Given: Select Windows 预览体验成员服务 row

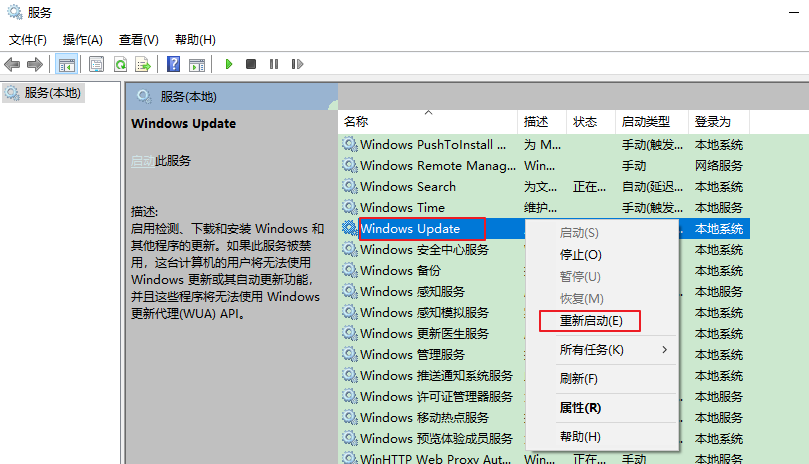Looking at the screenshot, I should tap(436, 438).
